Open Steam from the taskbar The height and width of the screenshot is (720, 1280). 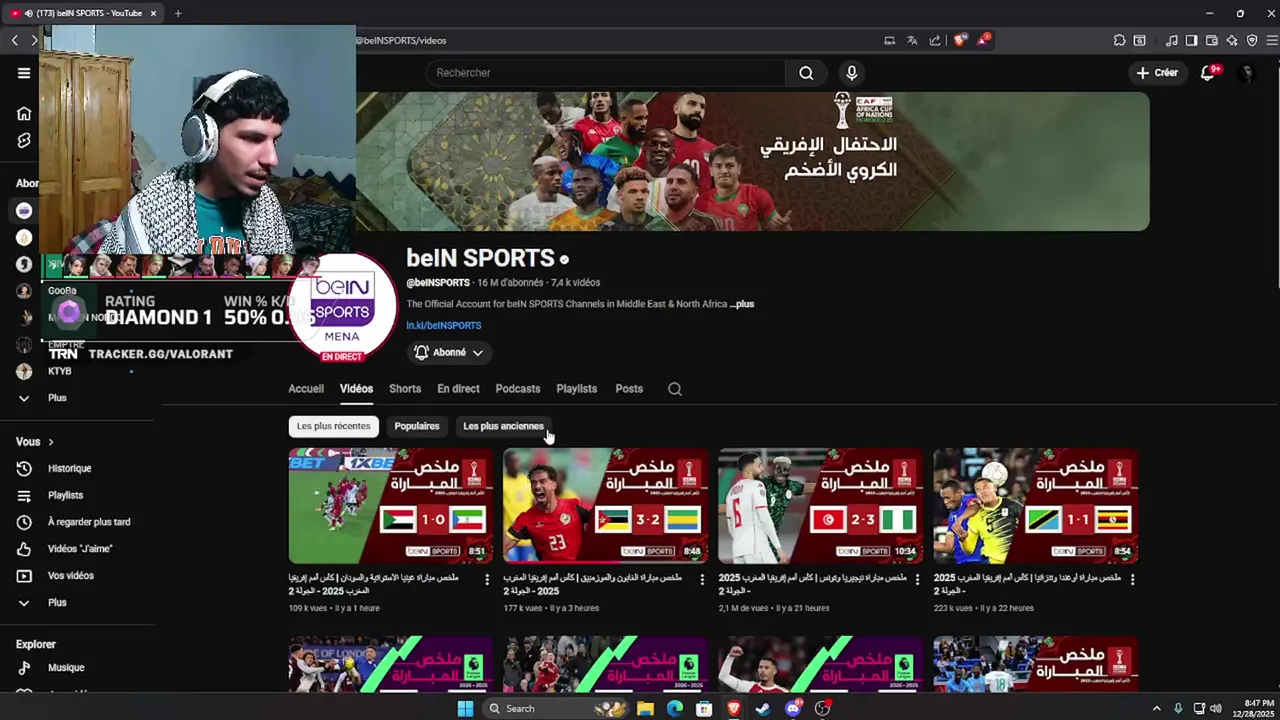763,708
